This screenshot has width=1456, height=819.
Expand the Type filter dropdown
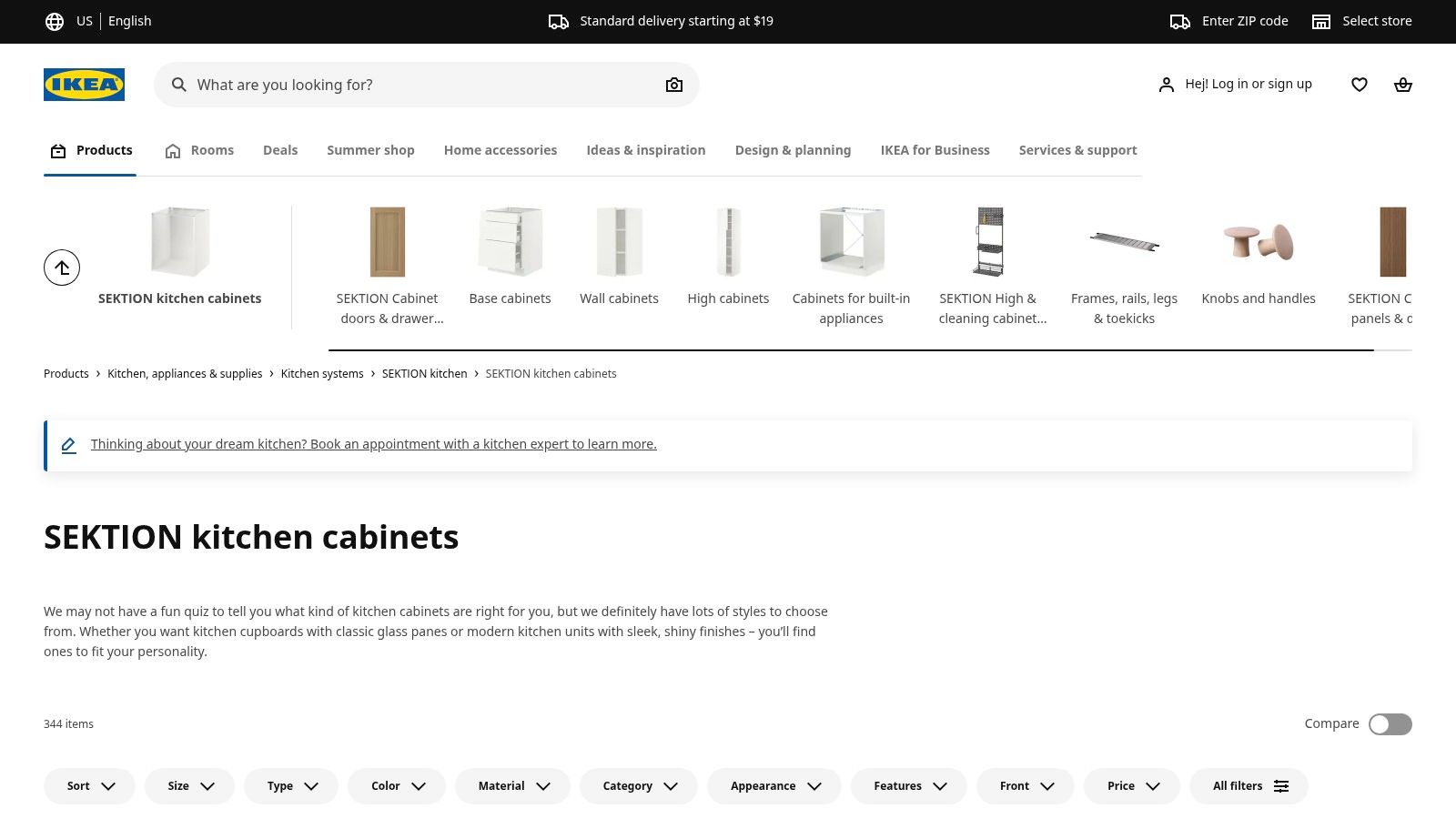291,786
